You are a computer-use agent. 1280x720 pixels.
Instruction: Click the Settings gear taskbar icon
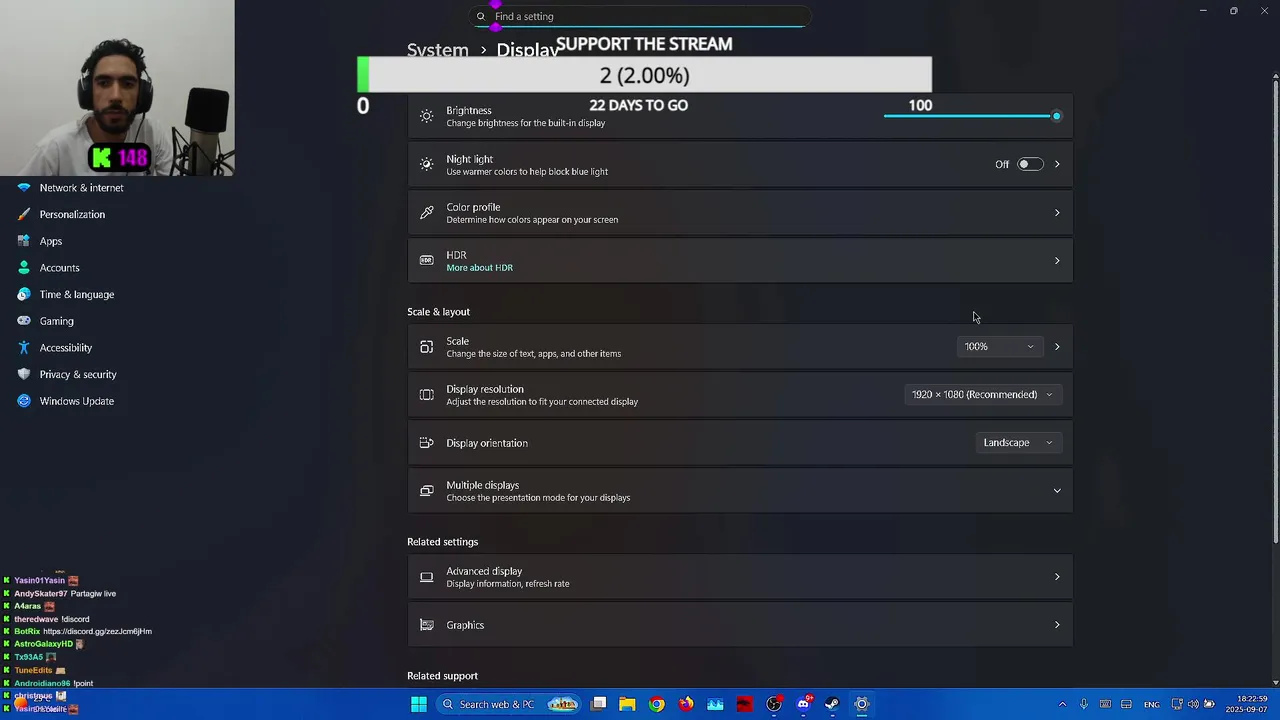tap(862, 704)
